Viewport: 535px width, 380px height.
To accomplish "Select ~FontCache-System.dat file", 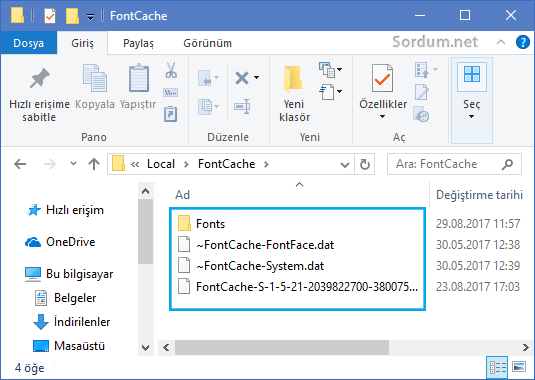I will [260, 266].
